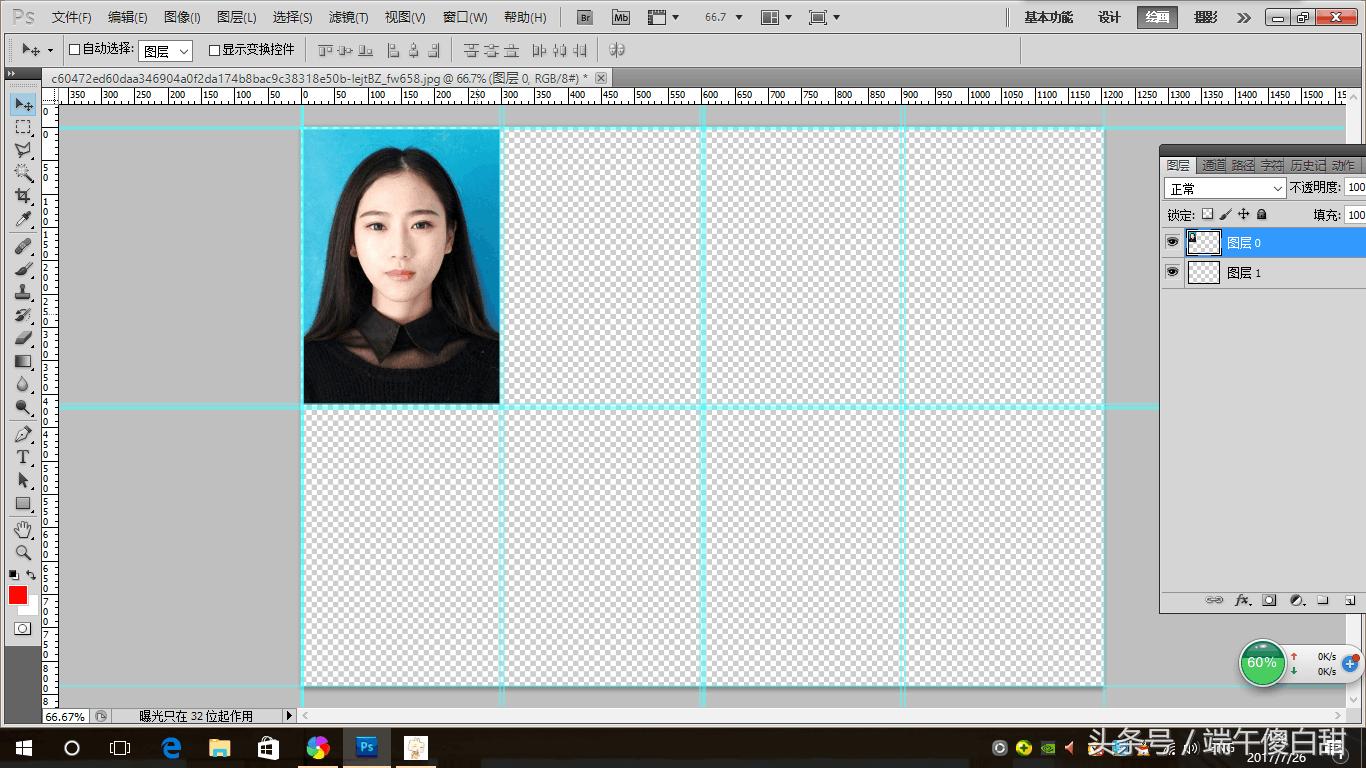Select the Zoom tool in toolbox
The height and width of the screenshot is (768, 1366).
(23, 552)
